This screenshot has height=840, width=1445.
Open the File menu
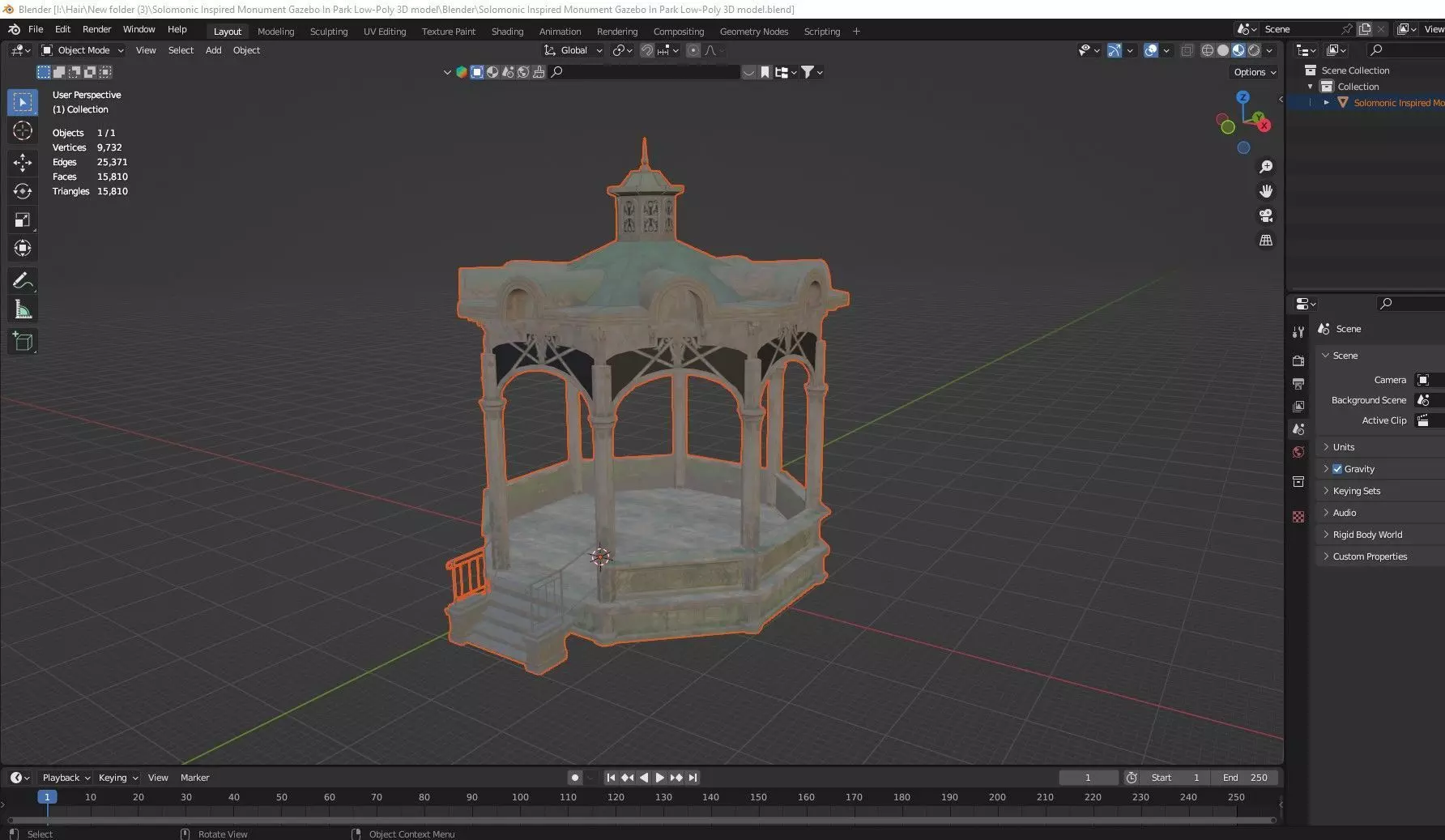click(36, 29)
